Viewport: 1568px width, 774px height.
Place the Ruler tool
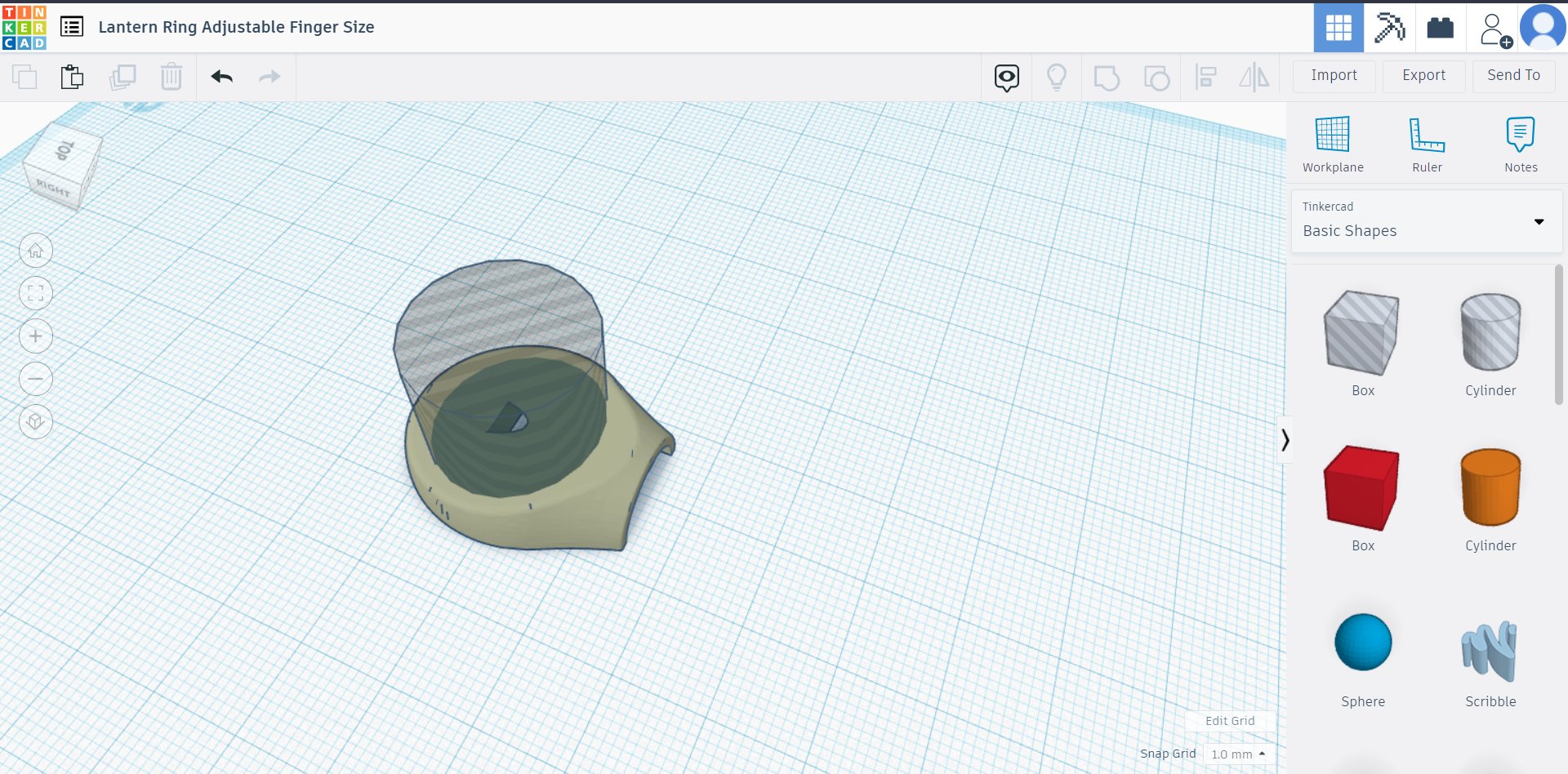click(1427, 143)
